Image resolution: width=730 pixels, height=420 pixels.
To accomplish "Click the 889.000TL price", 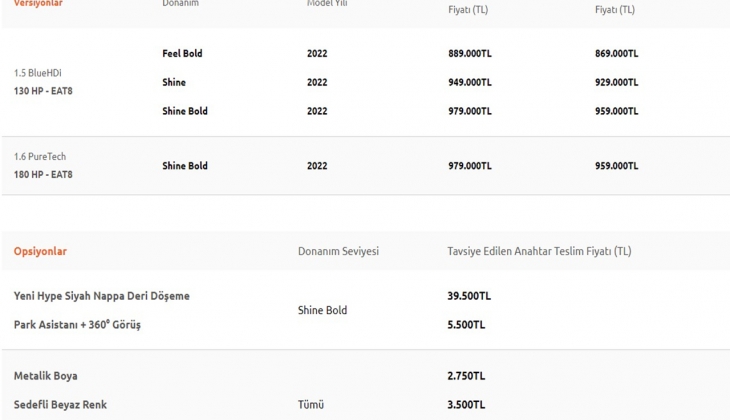I will [x=470, y=53].
